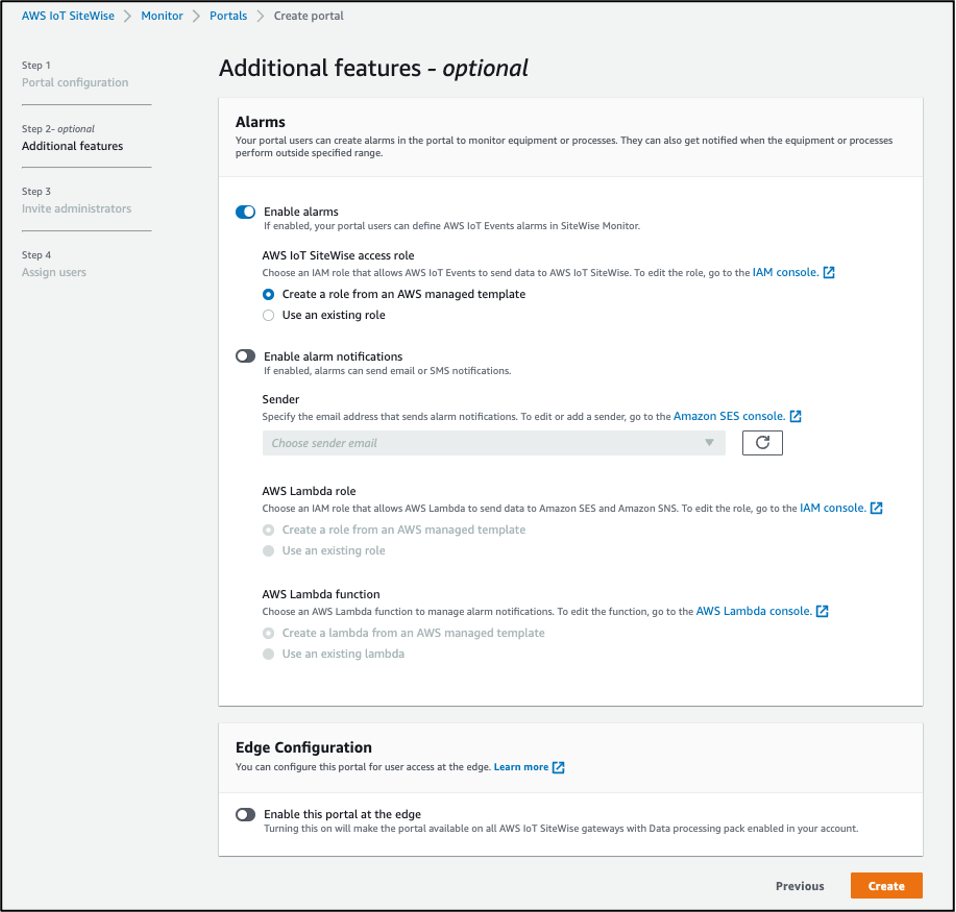This screenshot has width=956, height=912.
Task: Click the Learn more external-link icon under Edge Configuration
Action: click(560, 766)
